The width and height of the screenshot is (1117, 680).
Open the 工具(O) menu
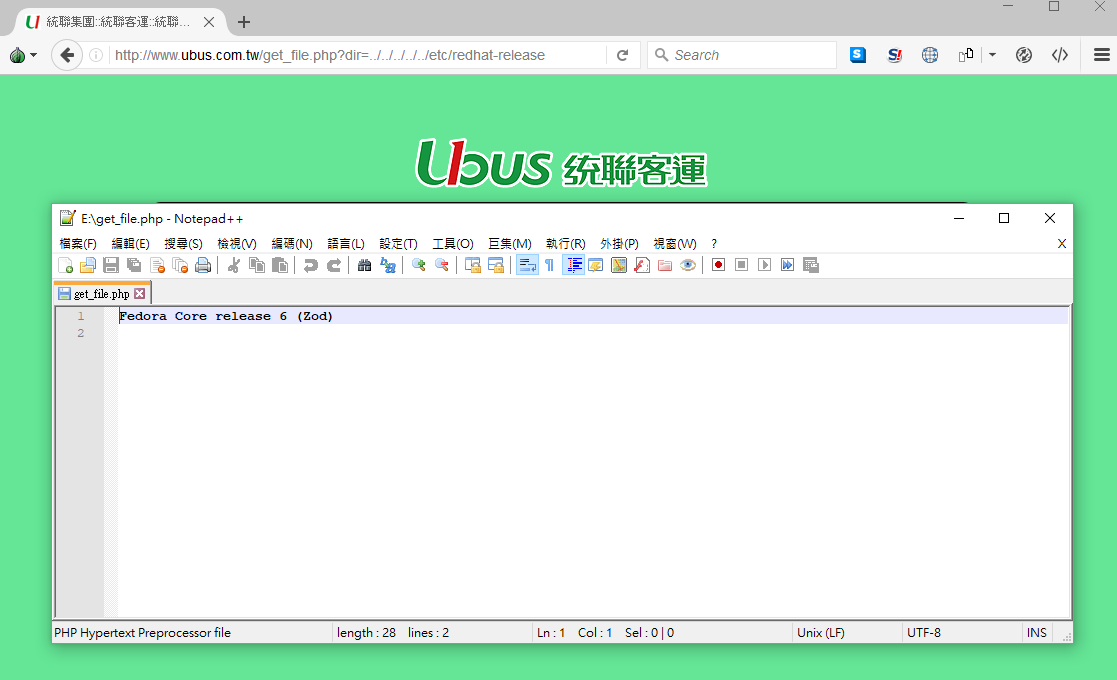452,244
